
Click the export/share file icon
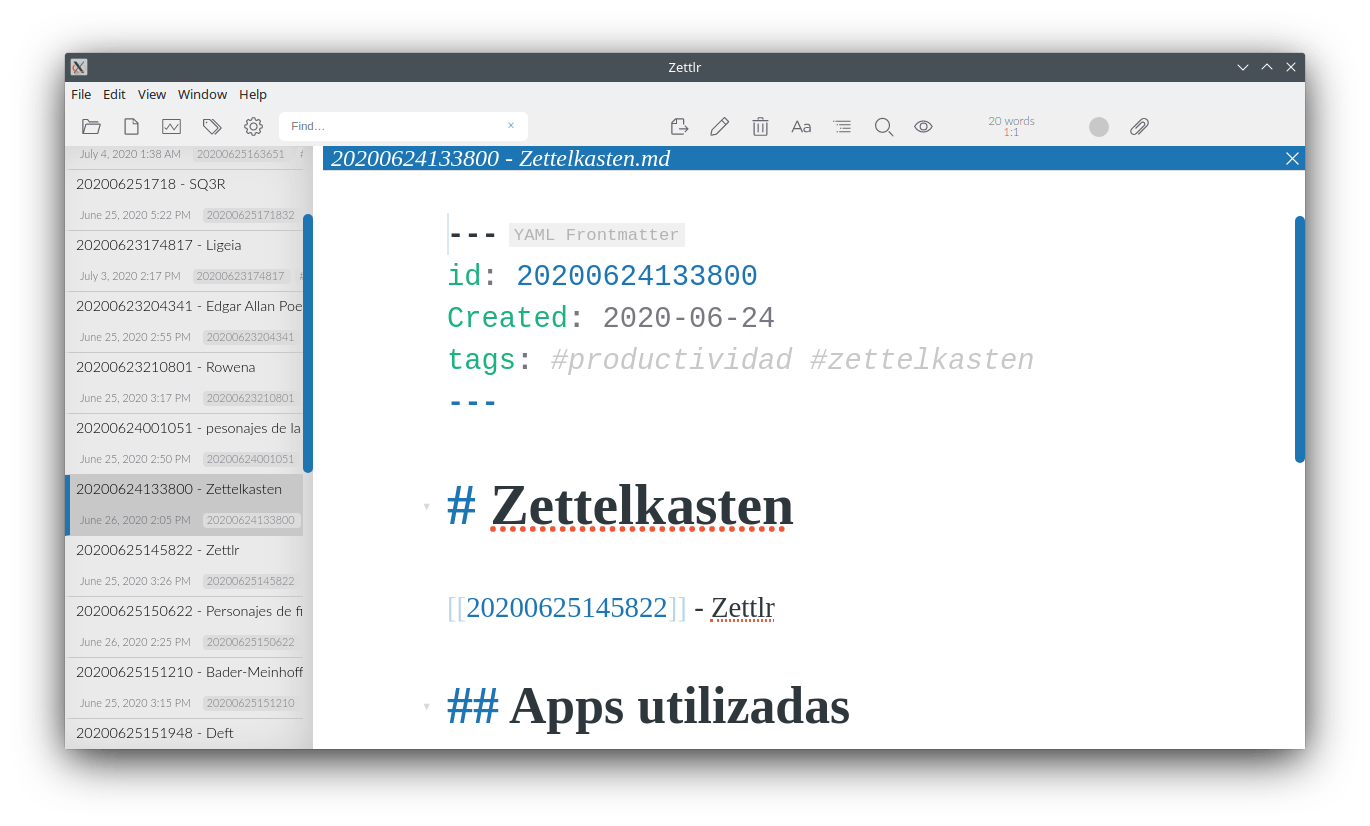[x=679, y=126]
